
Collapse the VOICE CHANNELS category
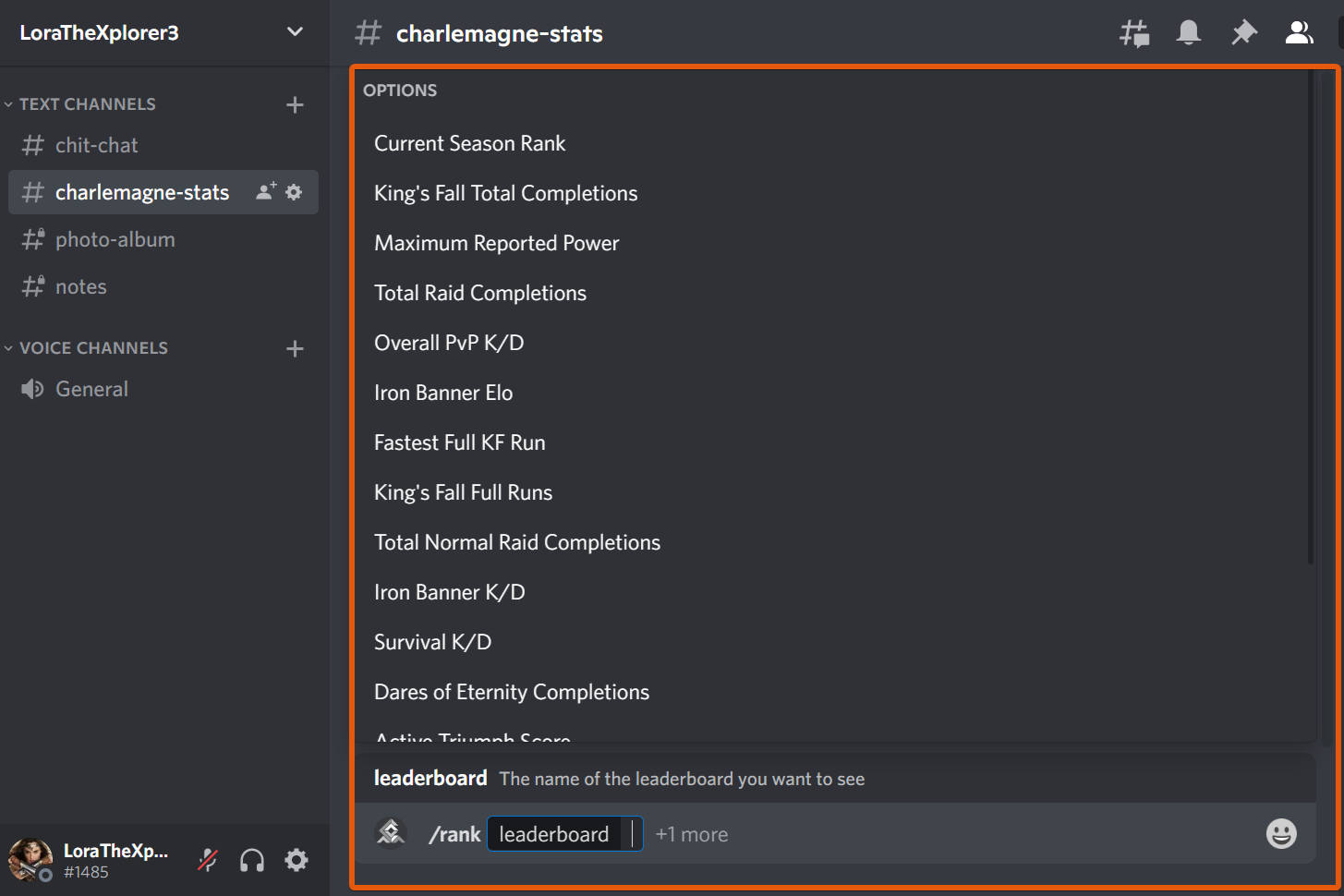[86, 348]
